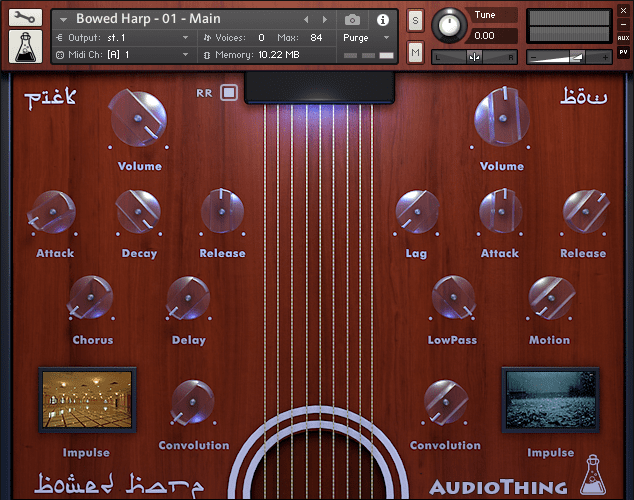Viewport: 634px width, 500px height.
Task: Click the Bow Volume knob
Action: (x=502, y=118)
